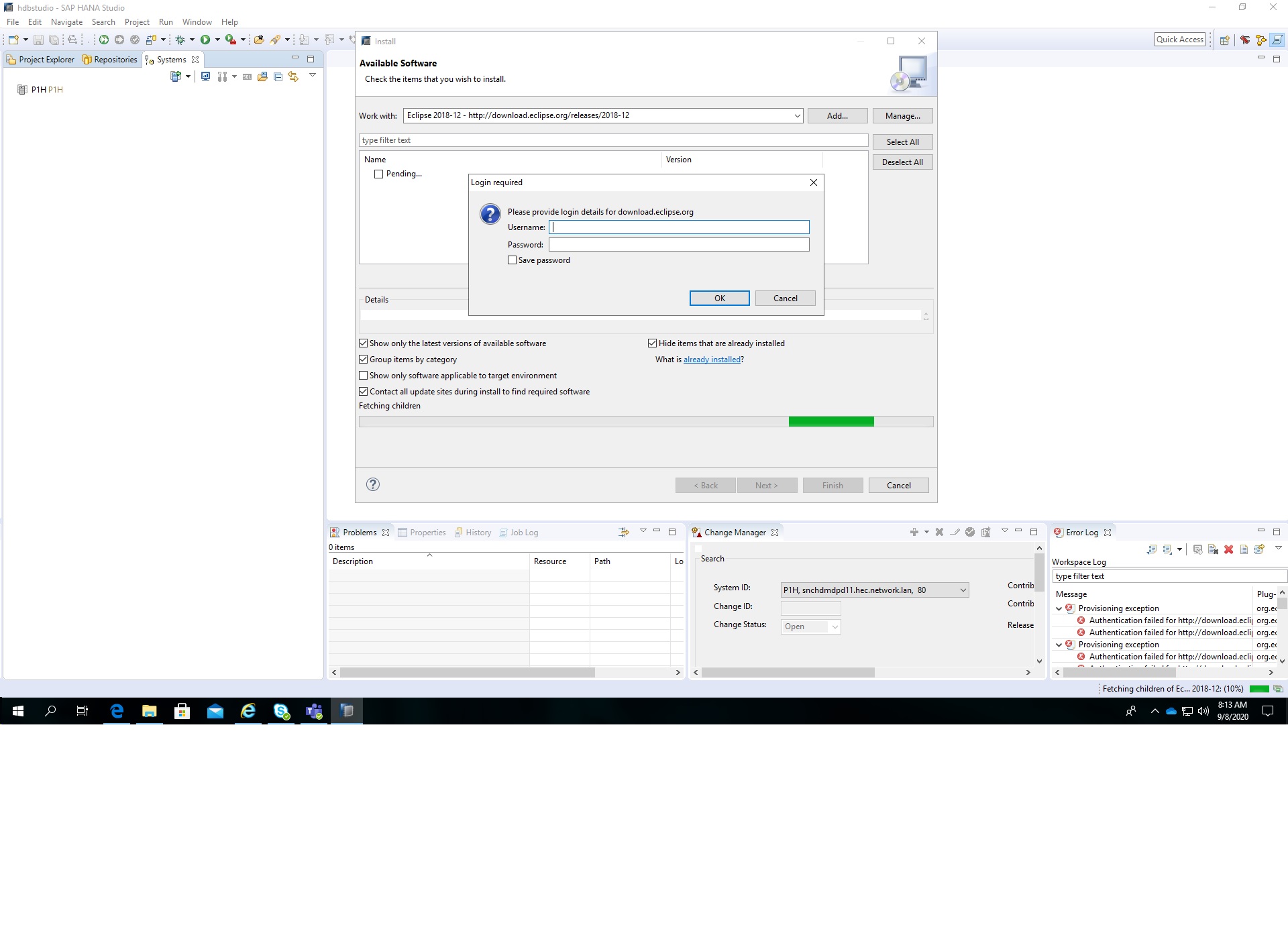Viewport: 1288px width, 927px height.
Task: Click the status bar green progress indicator
Action: pyautogui.click(x=1259, y=689)
